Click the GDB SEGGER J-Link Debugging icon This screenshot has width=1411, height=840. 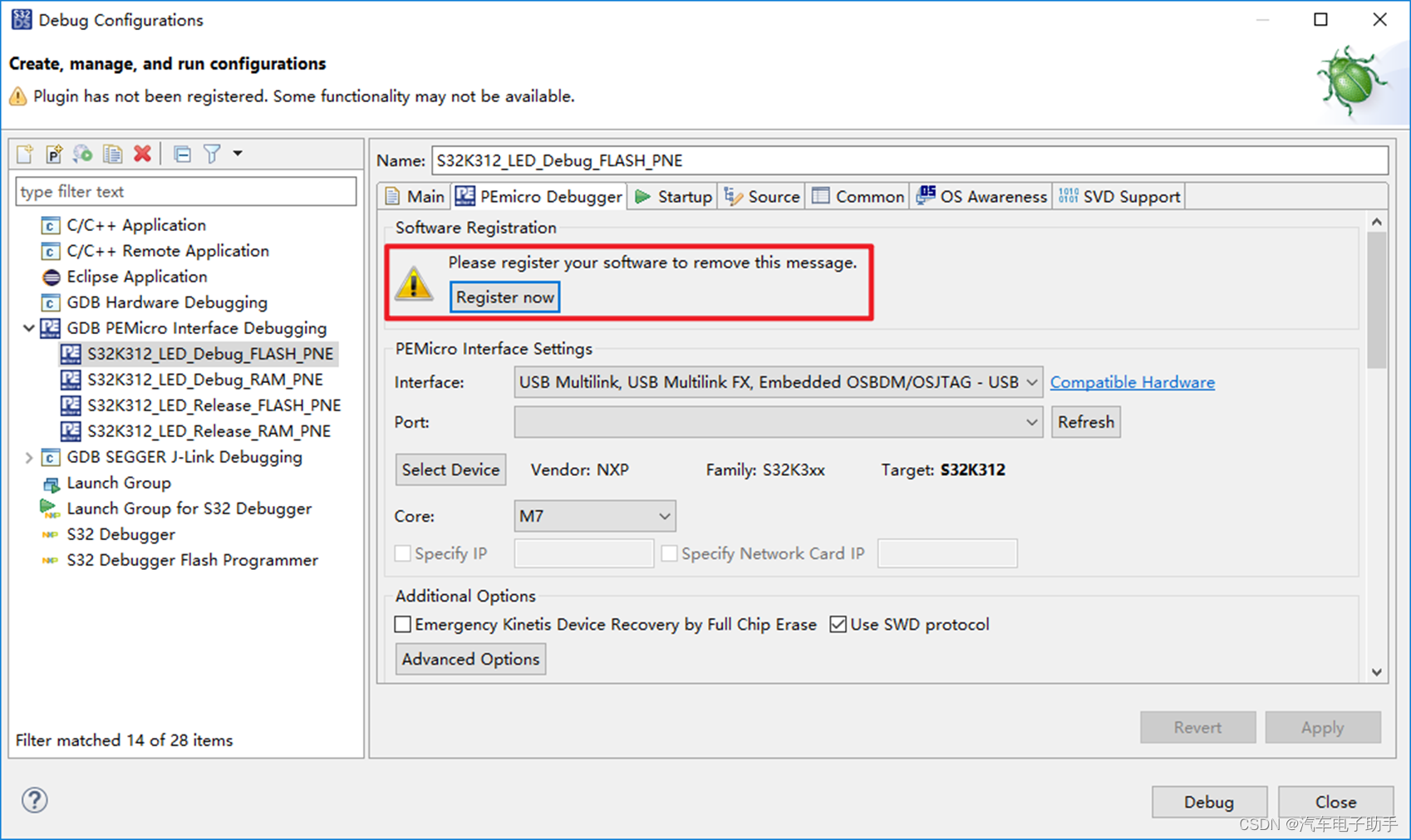[x=51, y=457]
